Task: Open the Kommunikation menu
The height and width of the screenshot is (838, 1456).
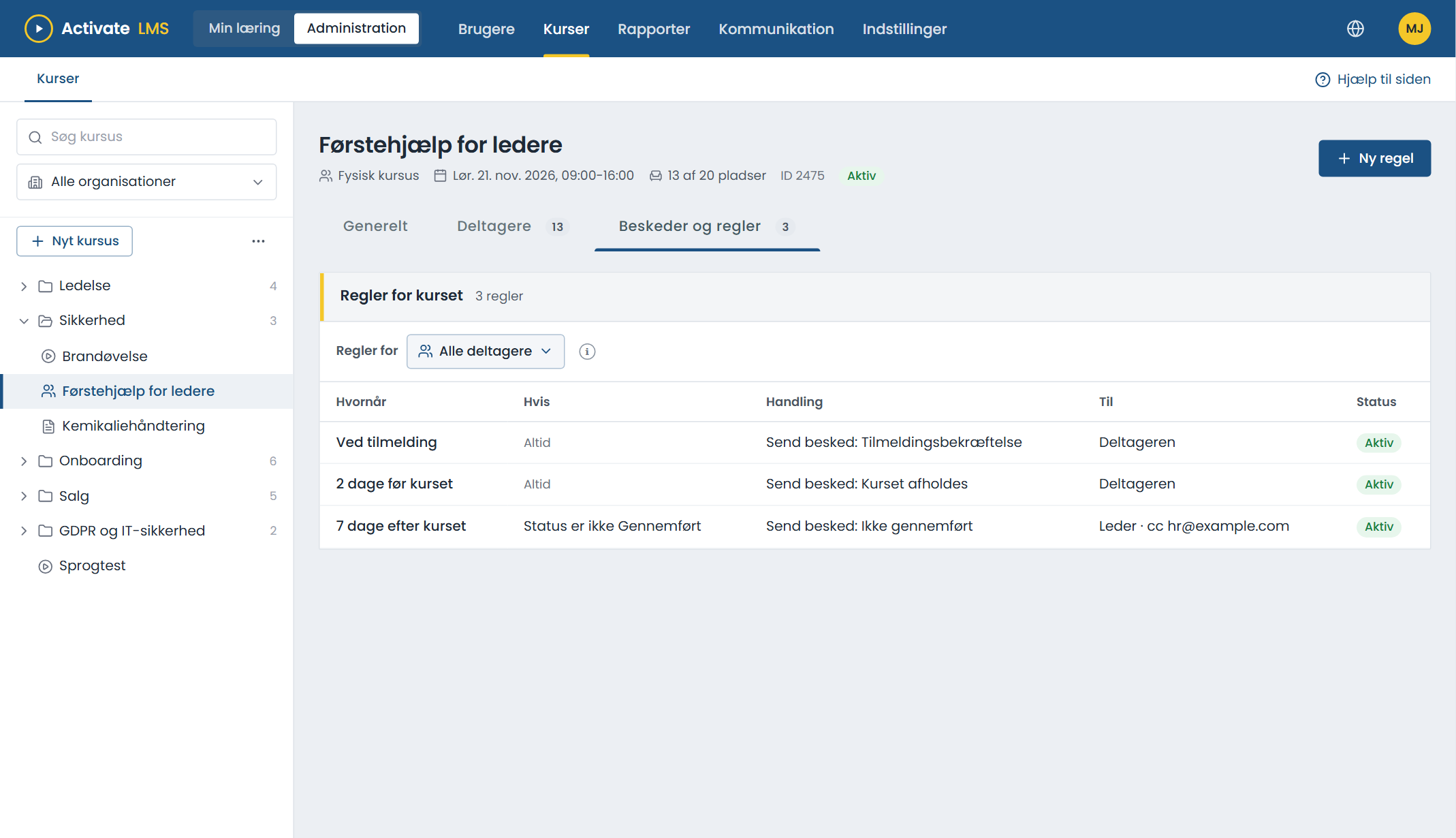Action: pyautogui.click(x=776, y=29)
